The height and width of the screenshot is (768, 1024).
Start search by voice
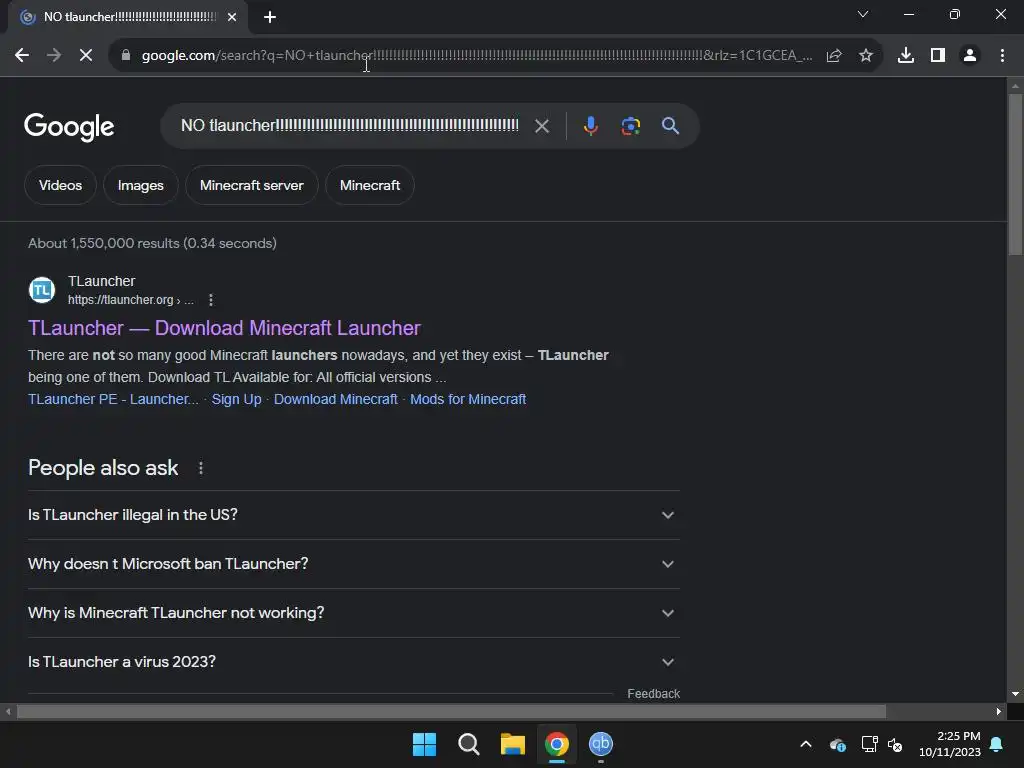(x=590, y=125)
